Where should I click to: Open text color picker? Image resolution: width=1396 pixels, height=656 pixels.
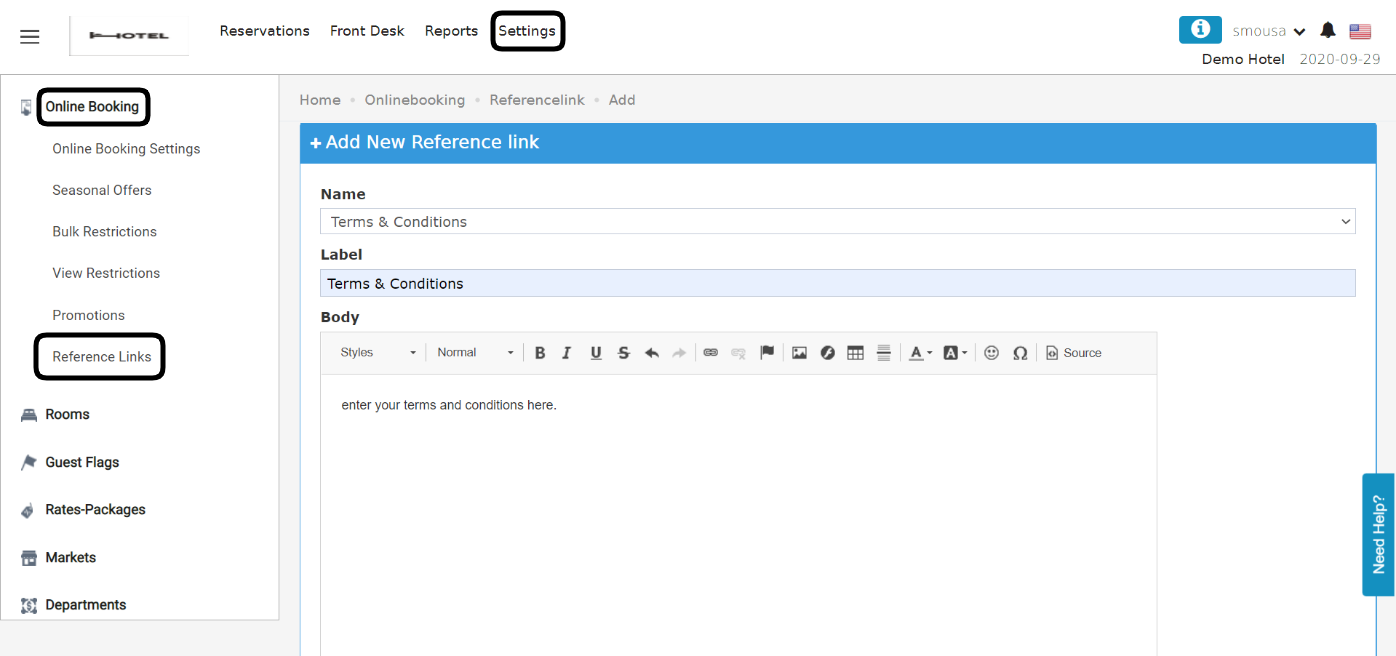(920, 353)
